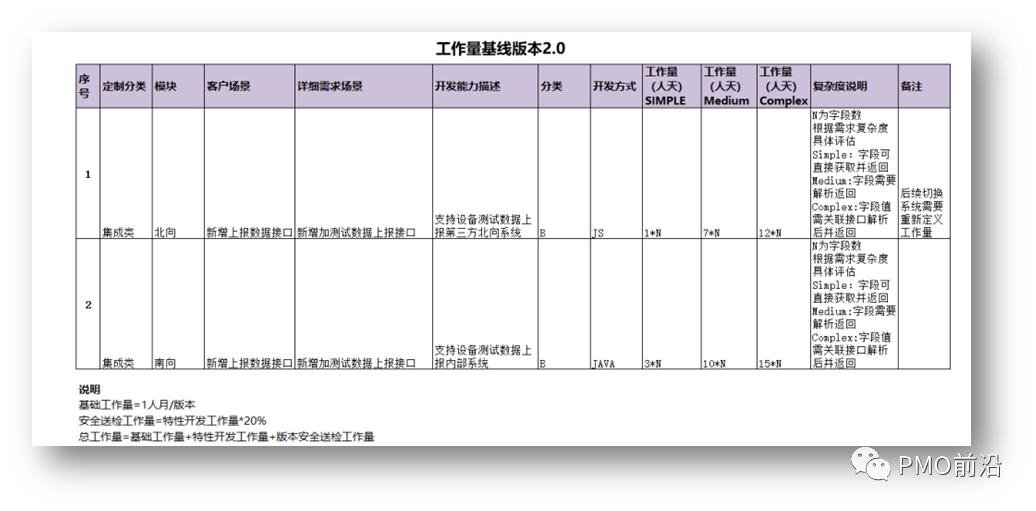Click the JS development method cell
This screenshot has width=1036, height=511.
pos(616,174)
